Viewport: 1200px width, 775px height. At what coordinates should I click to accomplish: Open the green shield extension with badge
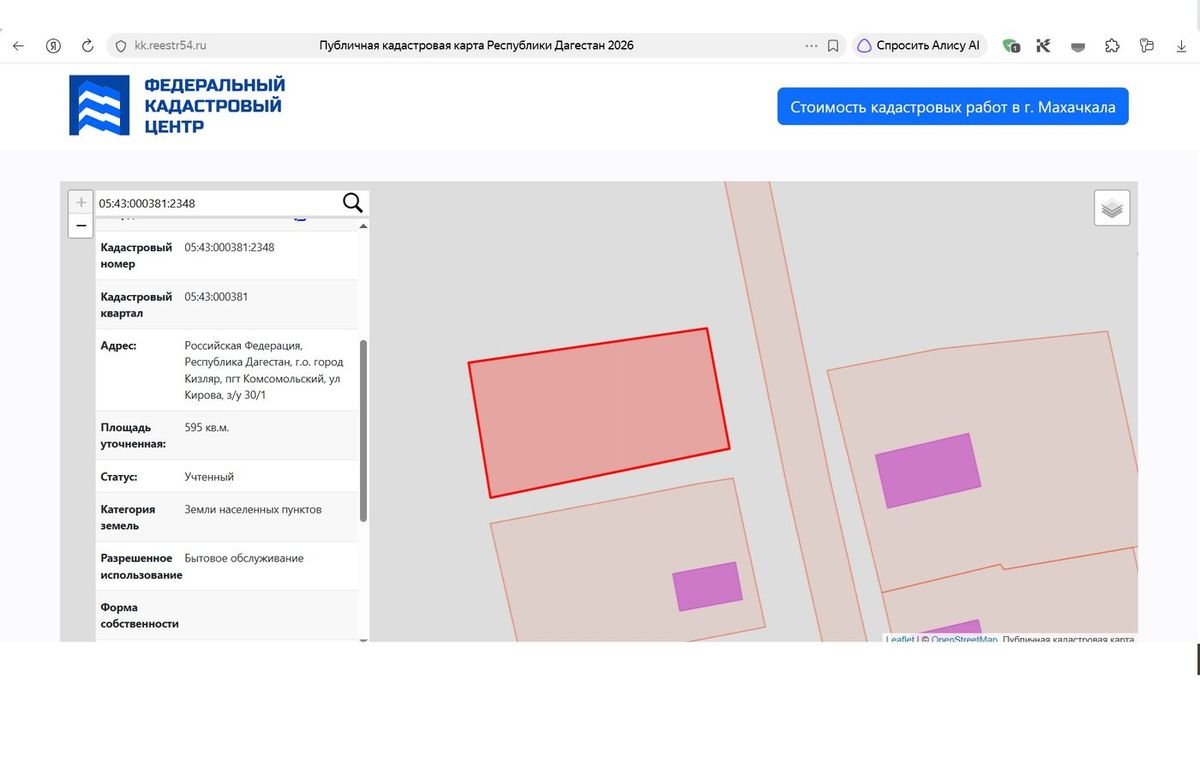pyautogui.click(x=1012, y=45)
